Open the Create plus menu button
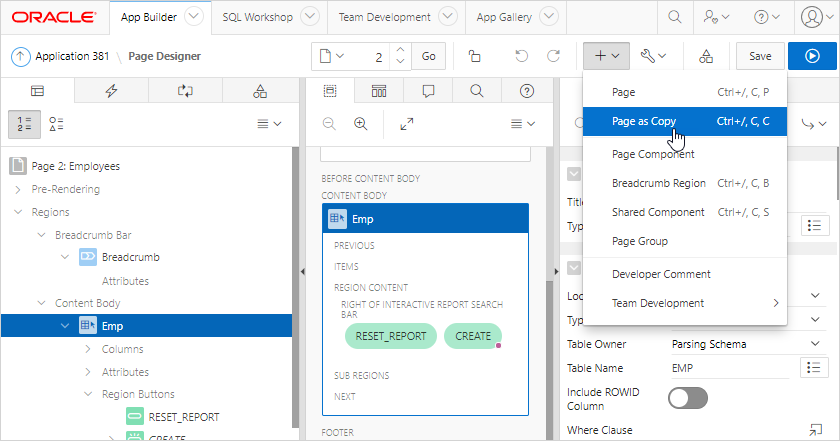840x441 pixels. 606,56
